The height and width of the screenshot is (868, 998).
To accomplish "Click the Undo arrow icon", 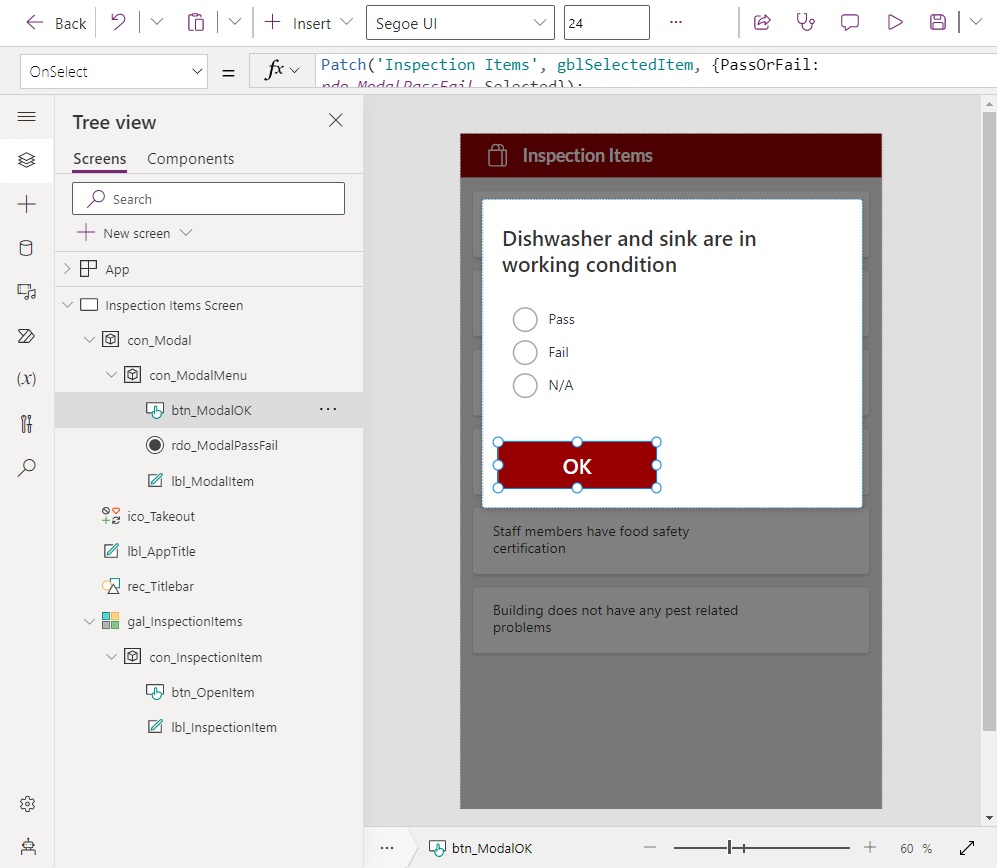I will pos(118,23).
